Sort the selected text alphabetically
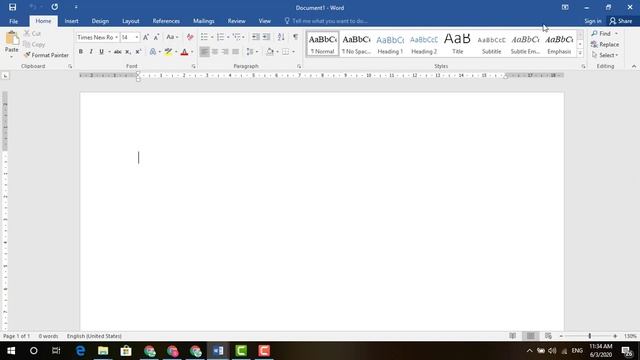Viewport: 640px width, 360px height. tap(281, 37)
